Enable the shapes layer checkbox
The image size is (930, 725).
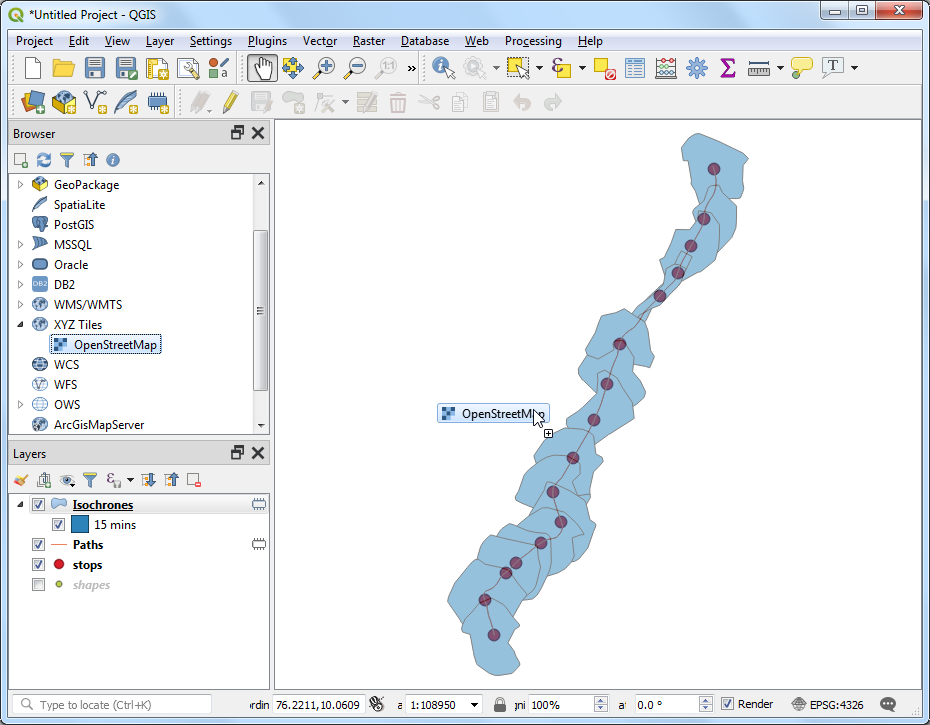pos(39,585)
